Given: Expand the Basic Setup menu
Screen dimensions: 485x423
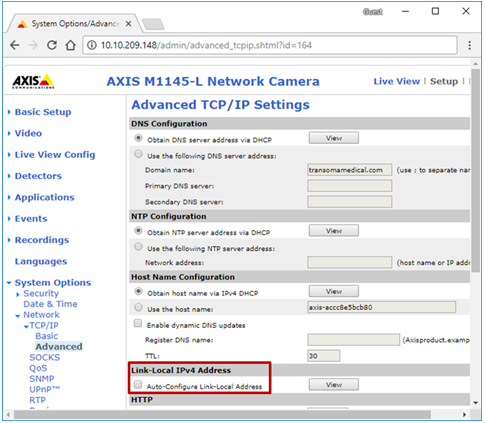Looking at the screenshot, I should [43, 112].
